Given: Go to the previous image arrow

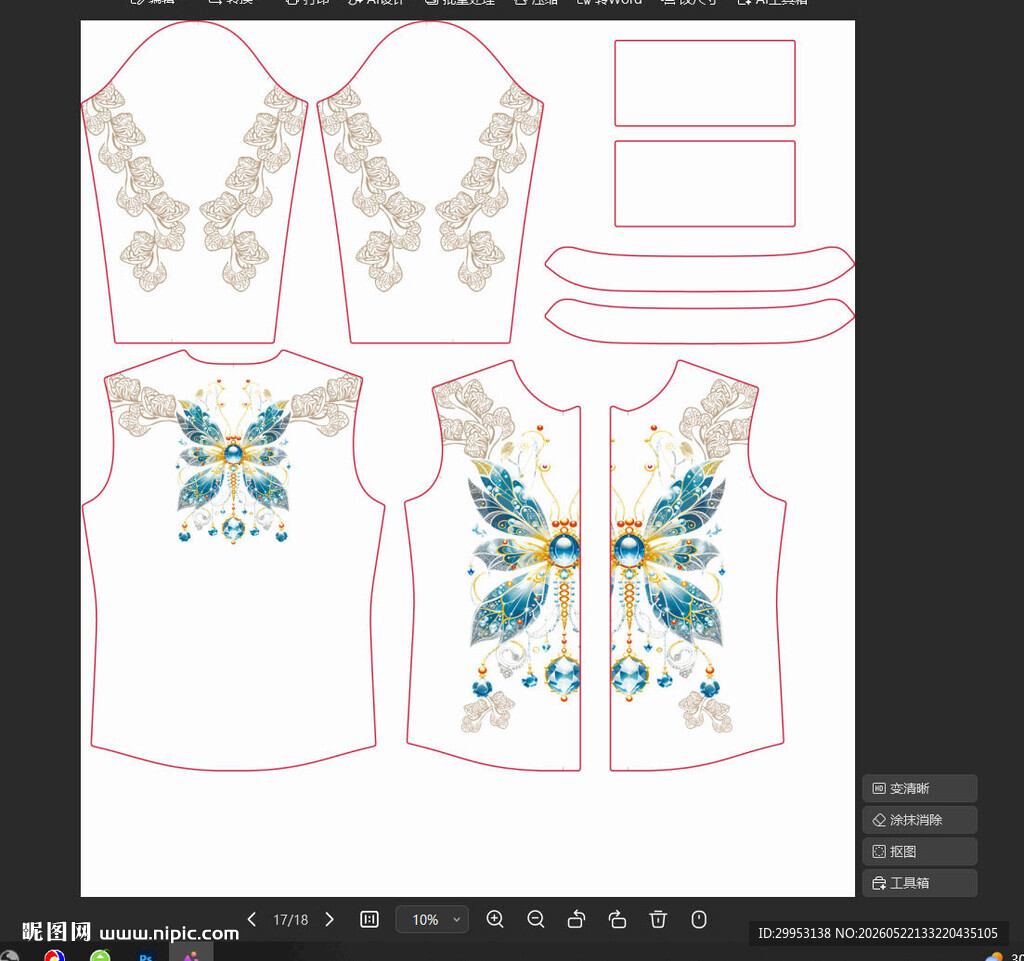Looking at the screenshot, I should point(251,919).
